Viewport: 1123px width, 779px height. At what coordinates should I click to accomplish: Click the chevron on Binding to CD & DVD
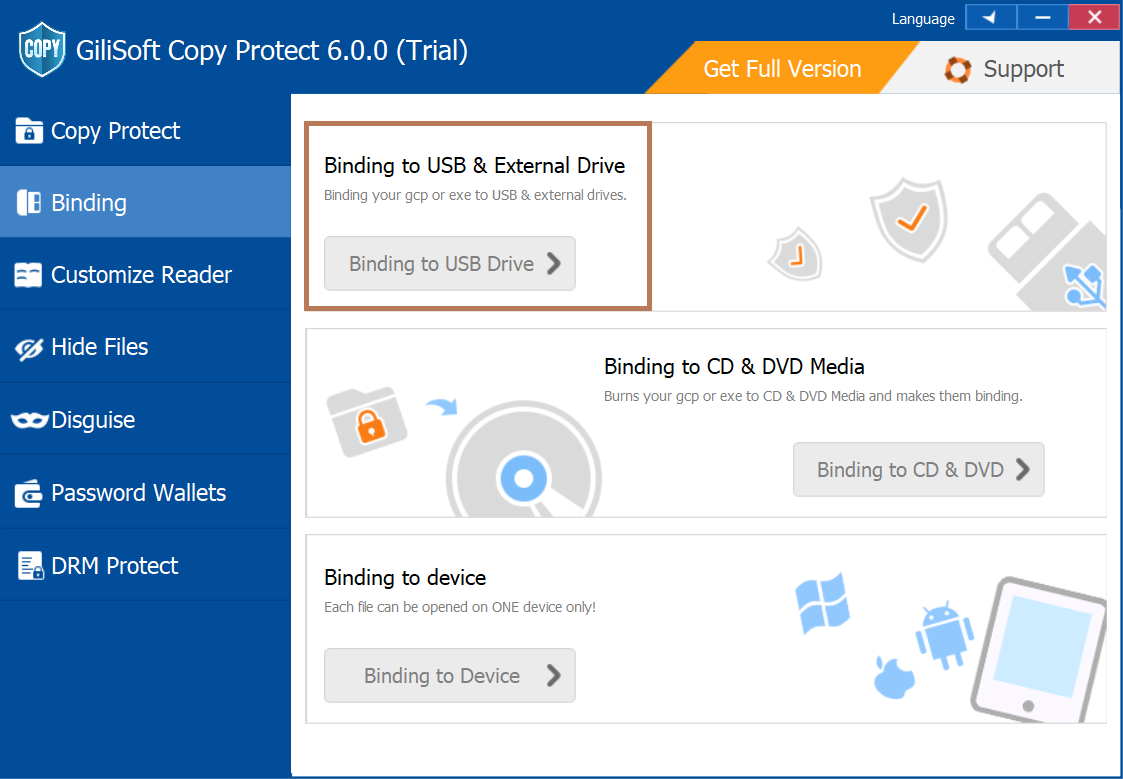click(x=1023, y=470)
